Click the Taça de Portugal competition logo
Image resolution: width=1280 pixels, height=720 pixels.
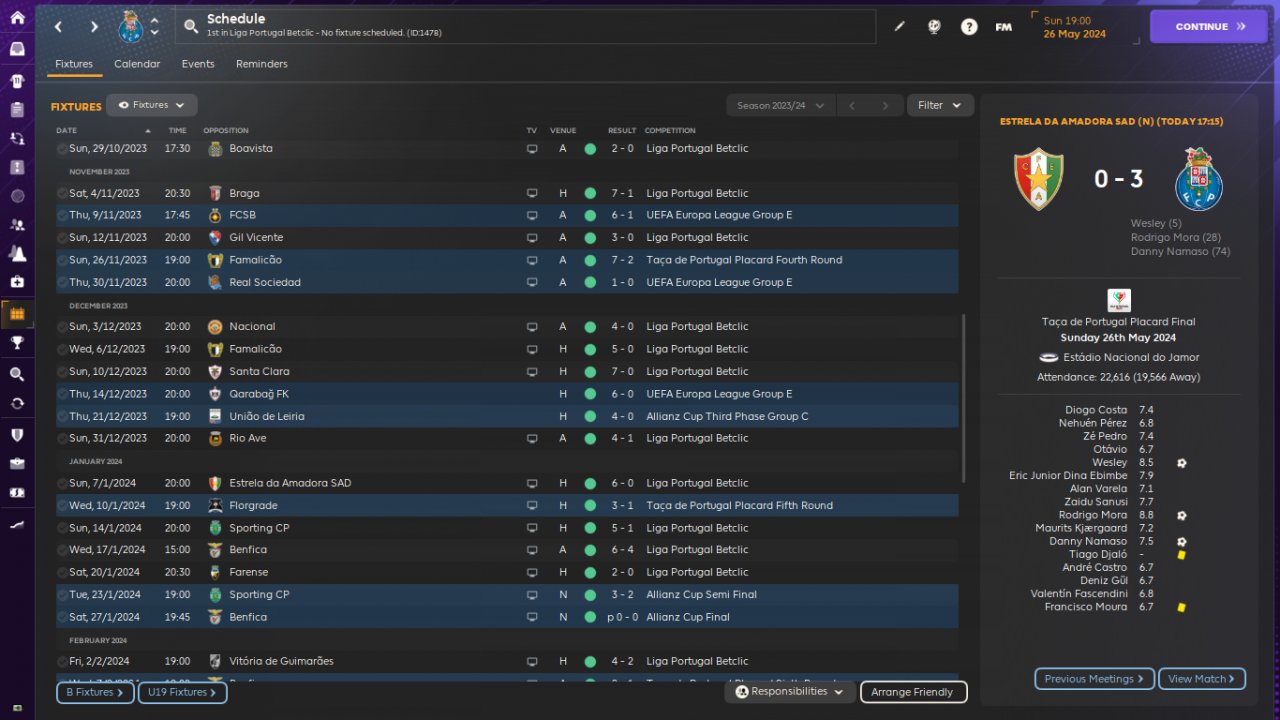(1119, 301)
